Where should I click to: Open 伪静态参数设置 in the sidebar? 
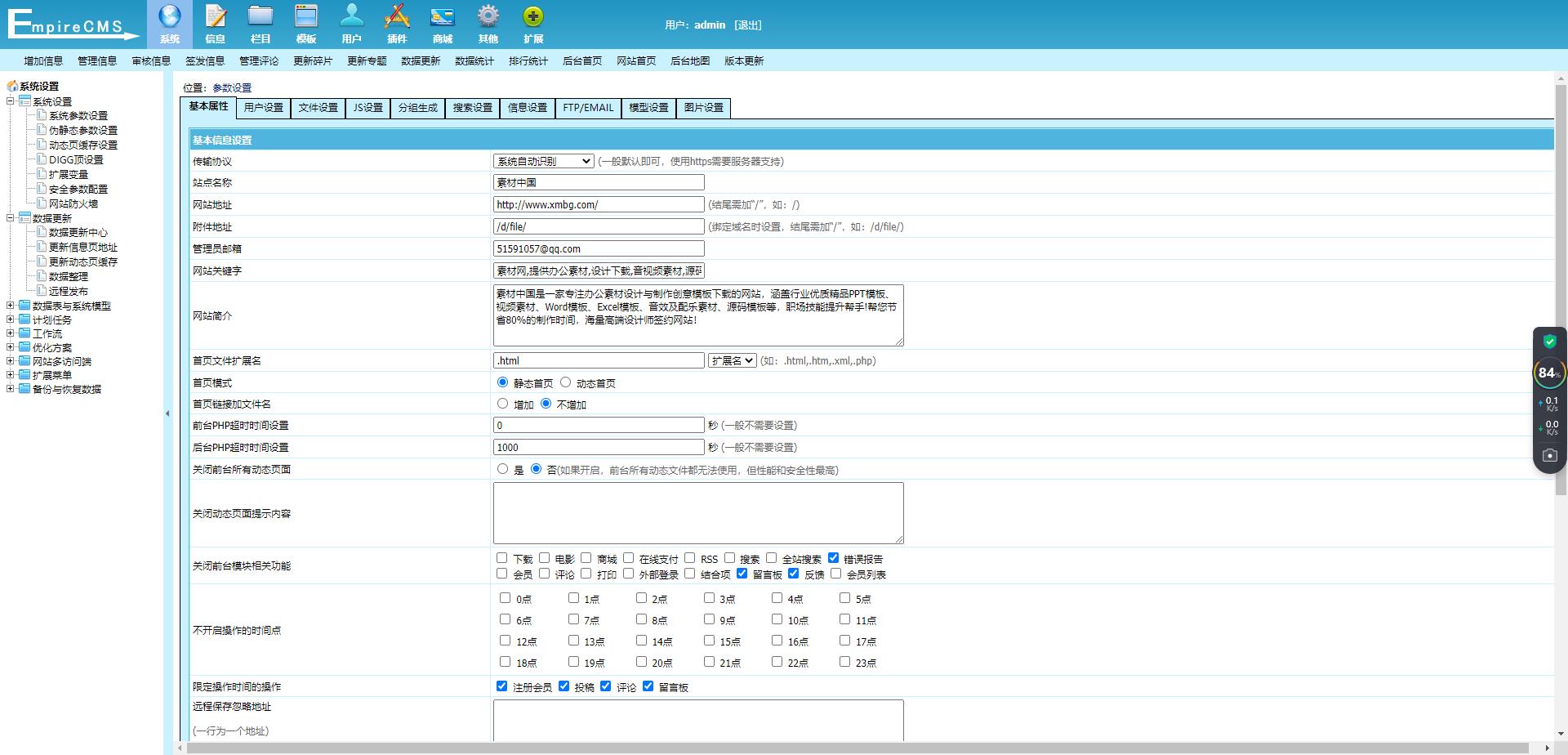pyautogui.click(x=82, y=131)
